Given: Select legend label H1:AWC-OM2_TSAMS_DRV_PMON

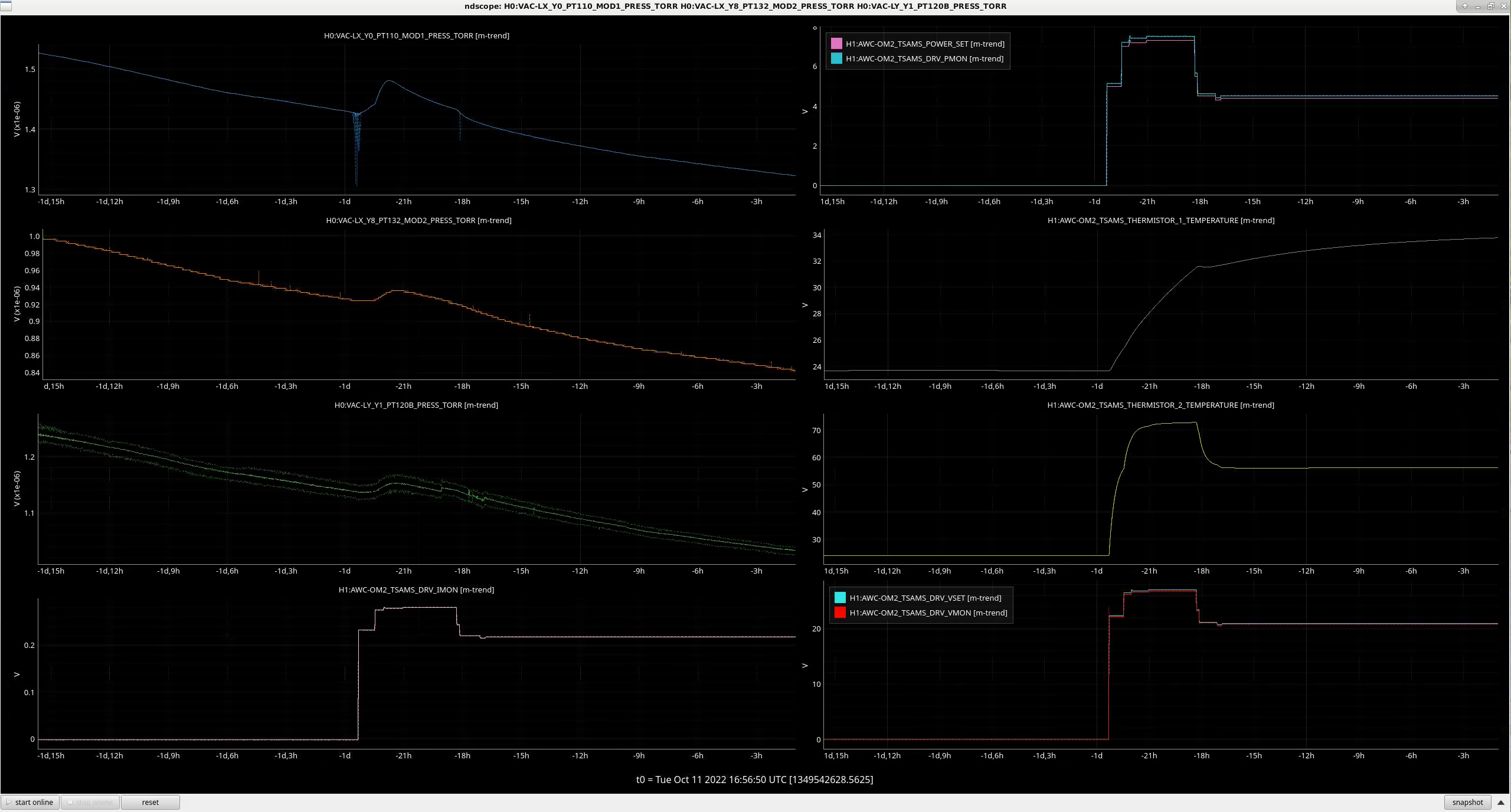Looking at the screenshot, I should (924, 58).
